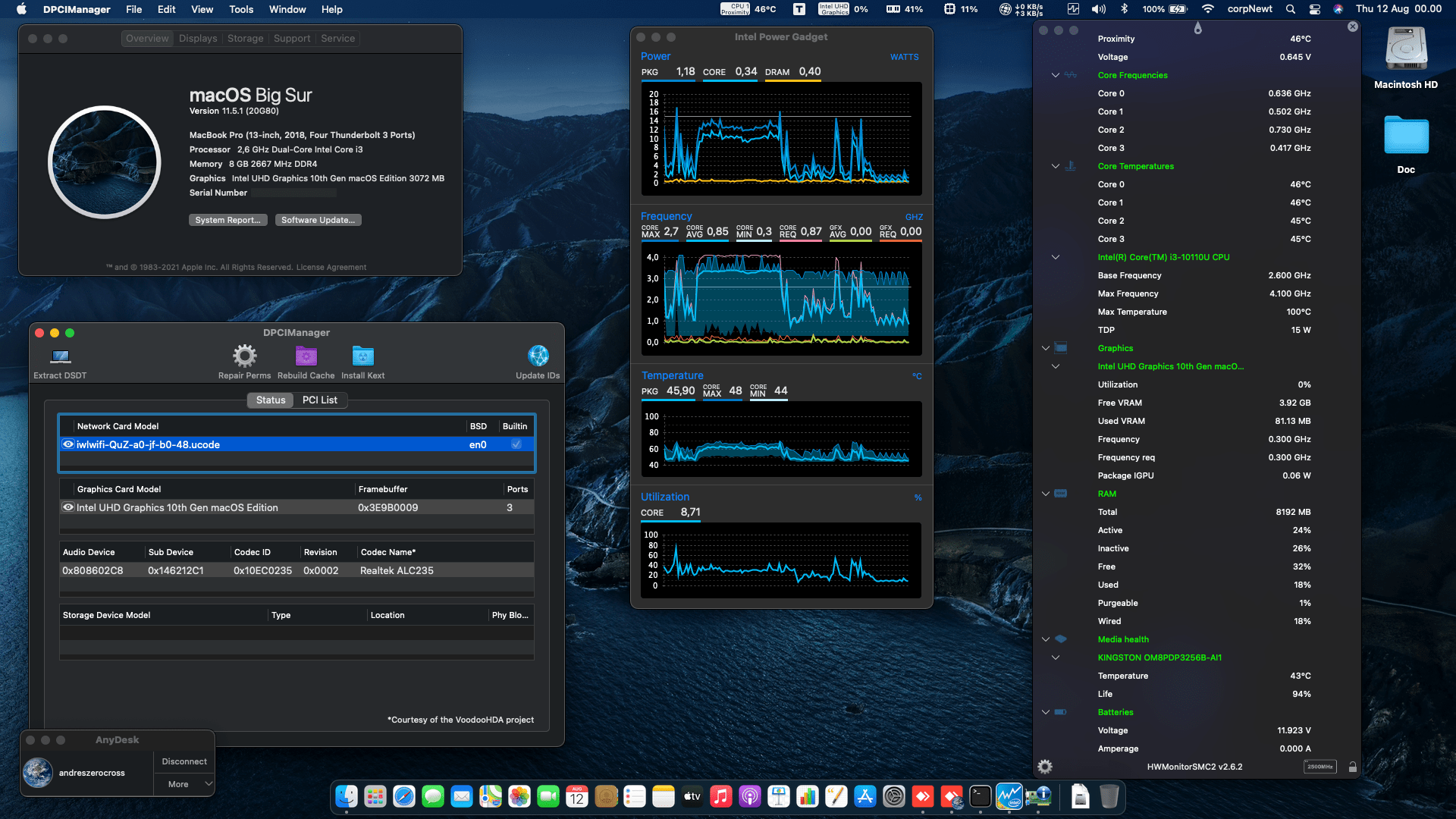Open the Tools menu

coord(241,9)
